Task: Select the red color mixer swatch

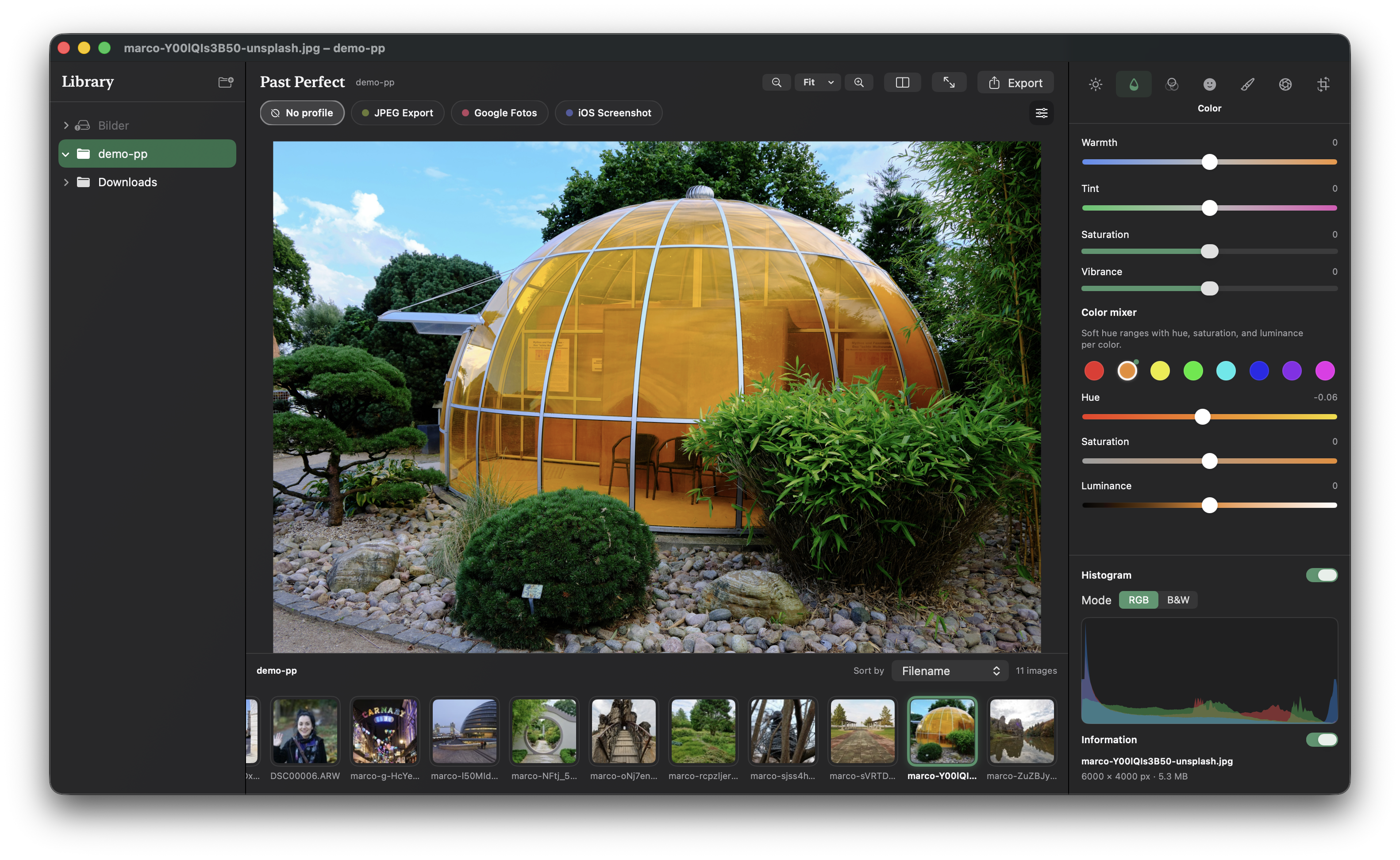Action: click(x=1094, y=371)
